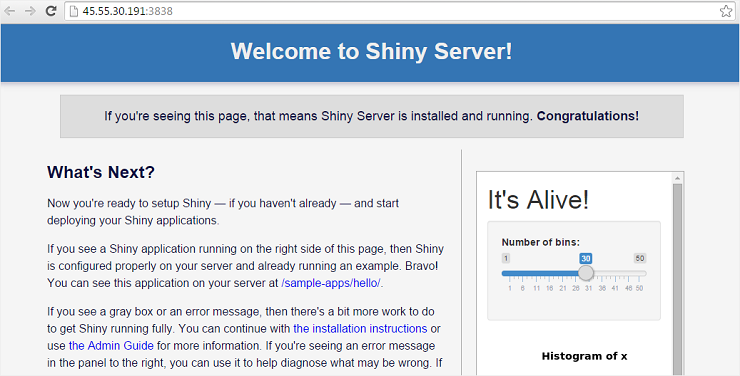The image size is (740, 376).
Task: Click the vertical scrollbar in the sample app
Action: point(677,278)
